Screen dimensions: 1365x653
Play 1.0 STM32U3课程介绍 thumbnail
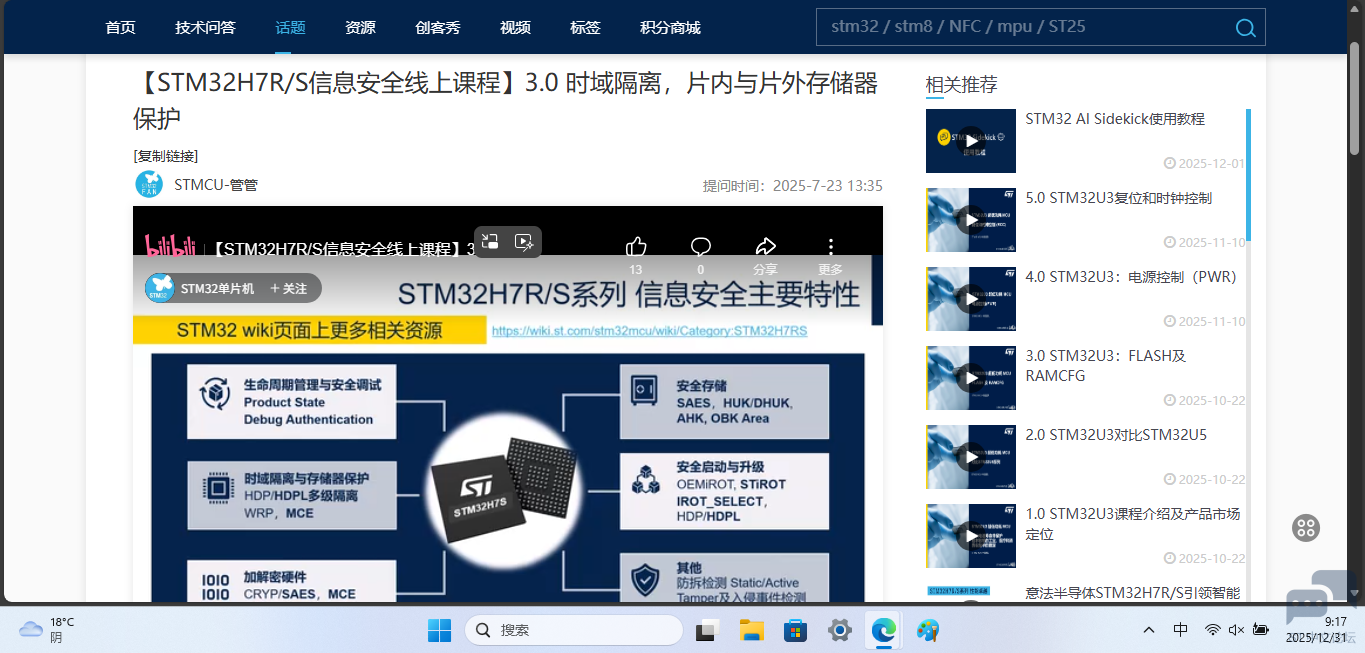(970, 536)
